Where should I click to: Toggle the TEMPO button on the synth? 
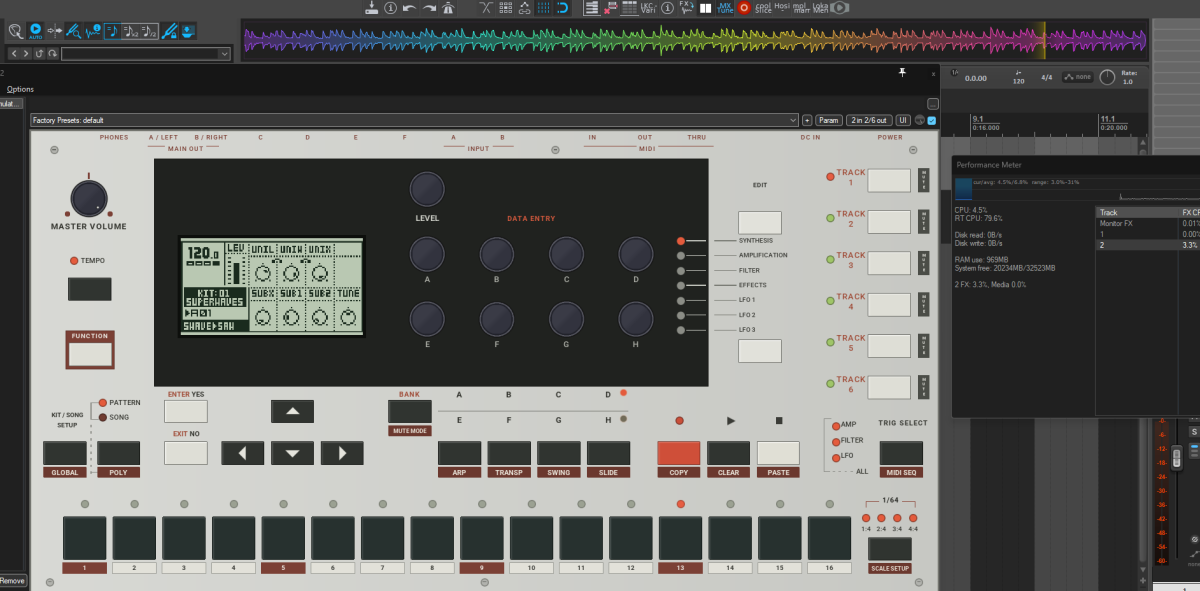89,289
